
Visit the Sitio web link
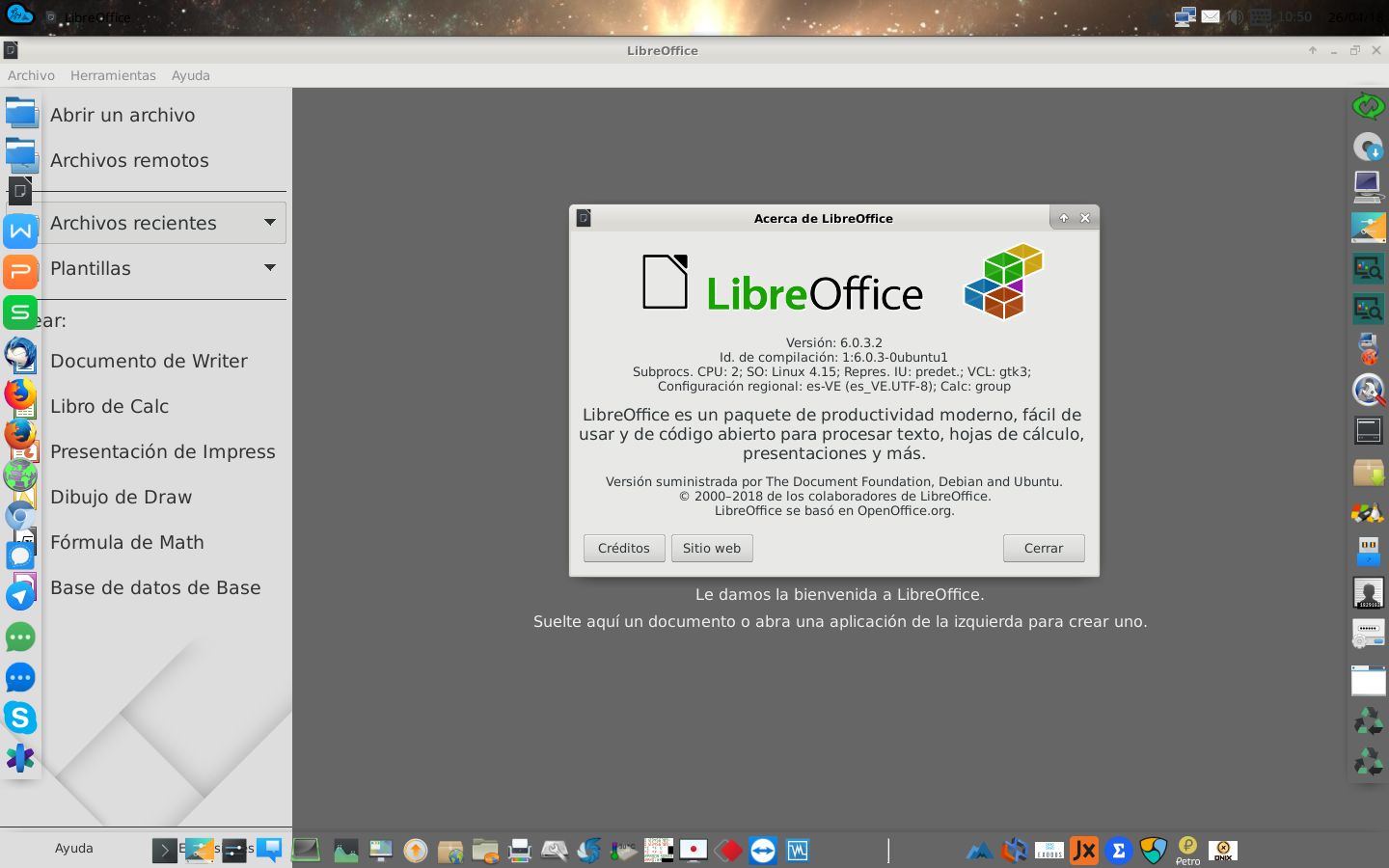[x=712, y=548]
